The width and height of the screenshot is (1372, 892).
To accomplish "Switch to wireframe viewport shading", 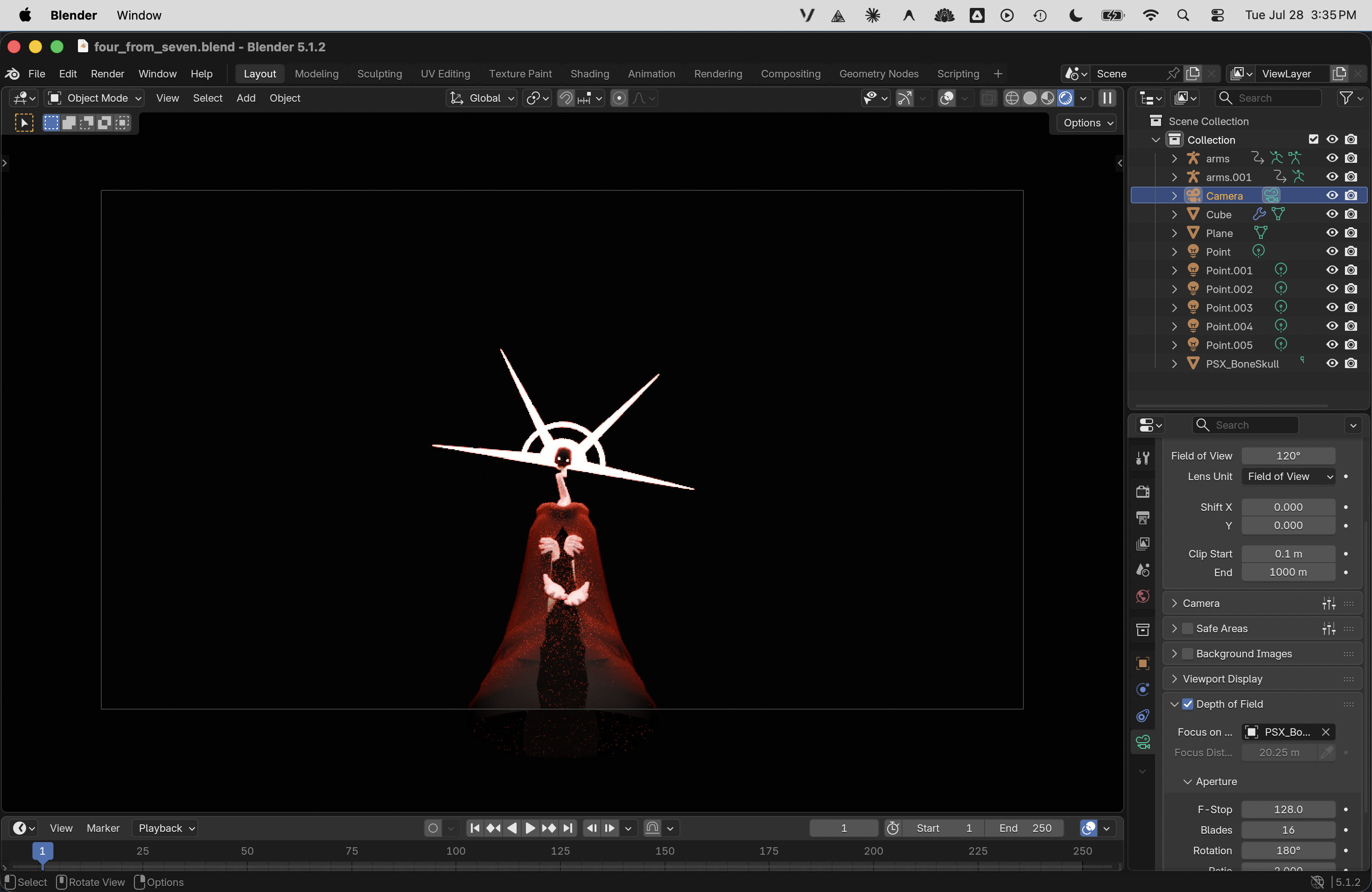I will pos(1012,98).
